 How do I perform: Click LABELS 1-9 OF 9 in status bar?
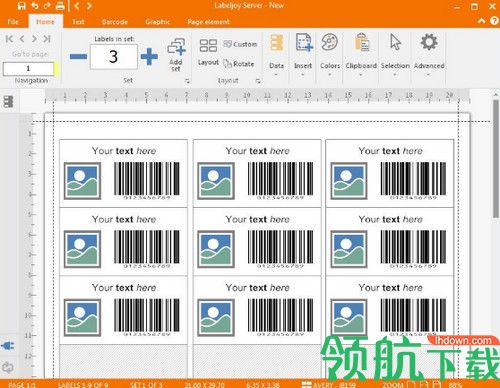click(83, 385)
